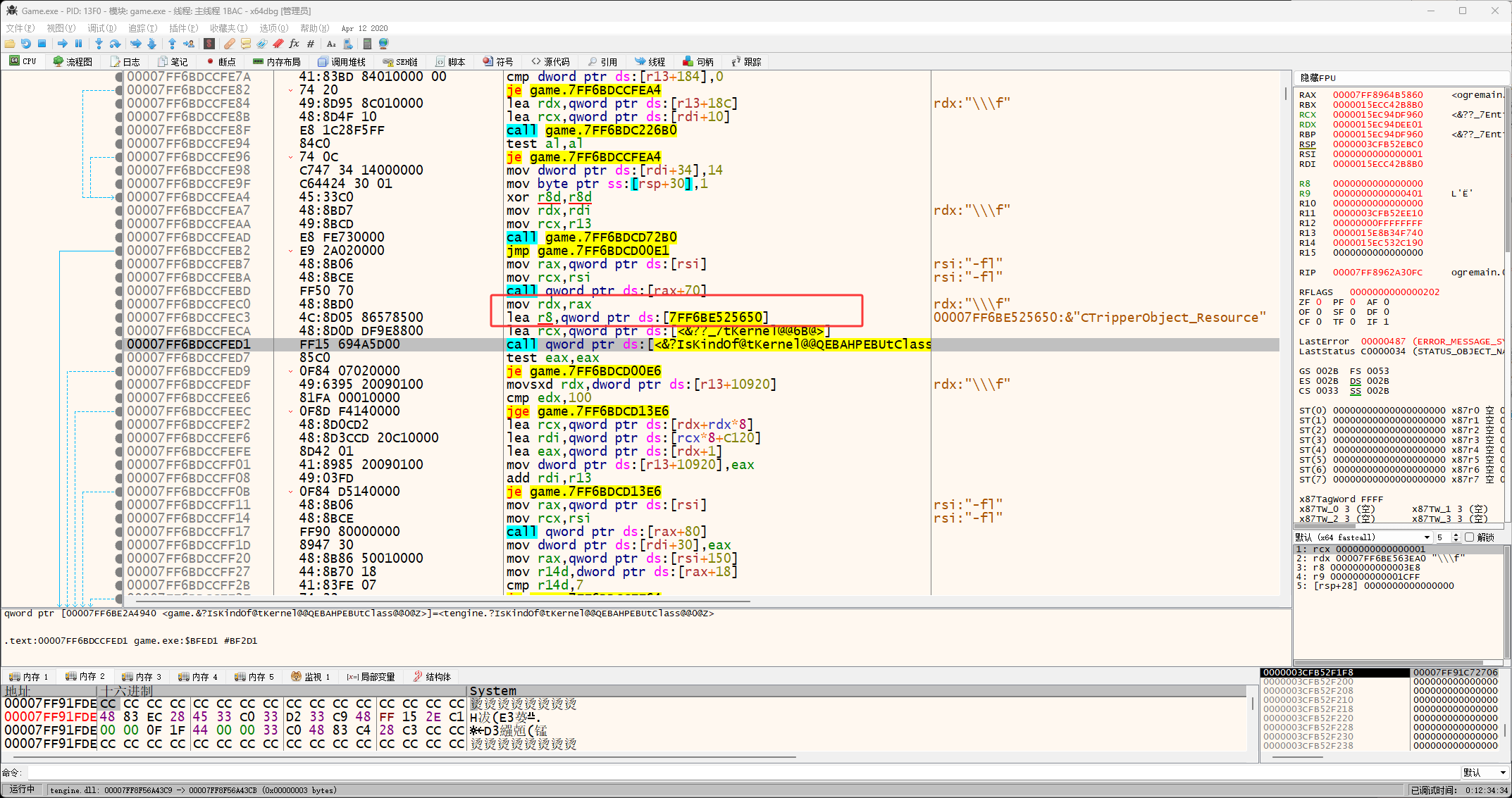The width and height of the screenshot is (1512, 798).
Task: Click the patches band-aid icon
Action: coord(230,44)
